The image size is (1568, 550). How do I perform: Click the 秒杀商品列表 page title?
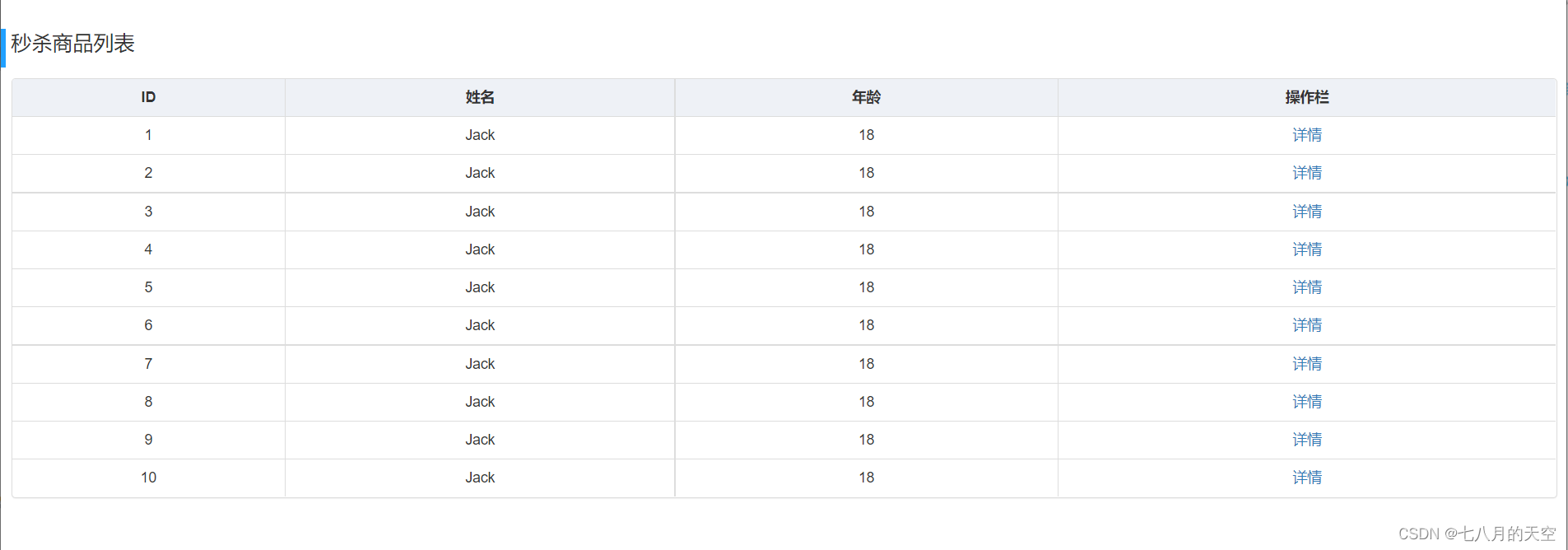coord(74,45)
